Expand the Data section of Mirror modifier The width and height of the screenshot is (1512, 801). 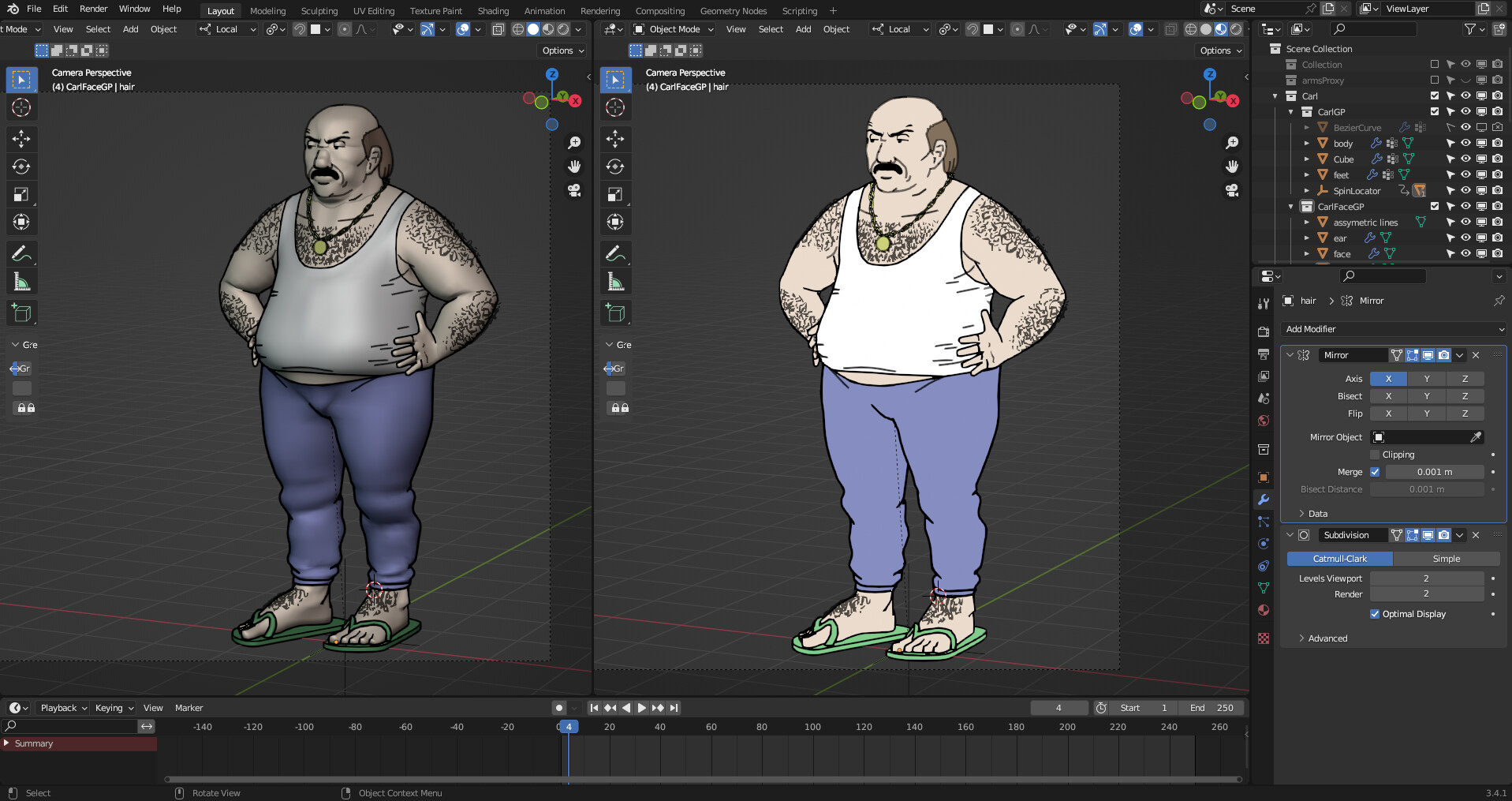click(1317, 514)
